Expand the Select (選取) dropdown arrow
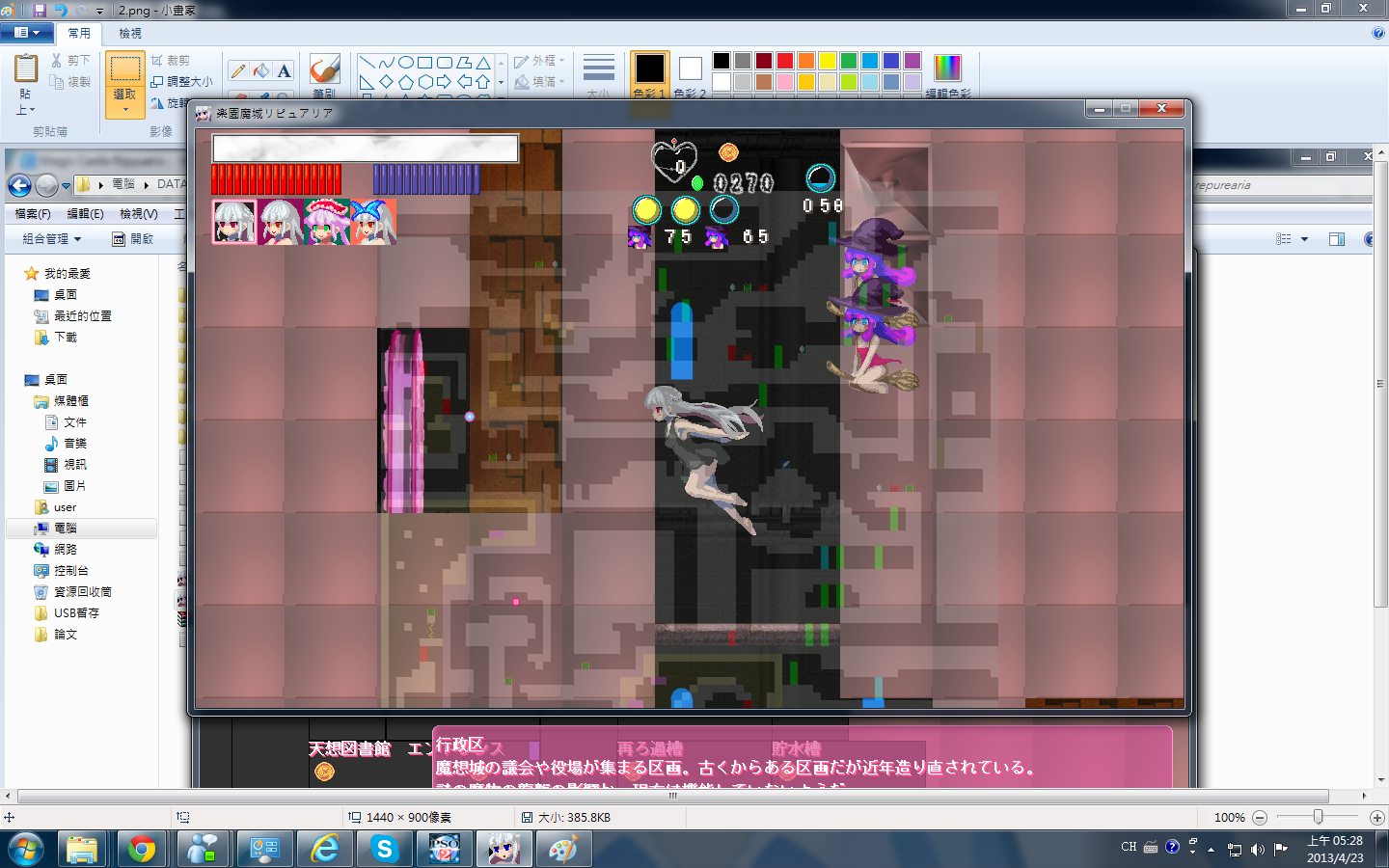The width and height of the screenshot is (1389, 868). (124, 110)
